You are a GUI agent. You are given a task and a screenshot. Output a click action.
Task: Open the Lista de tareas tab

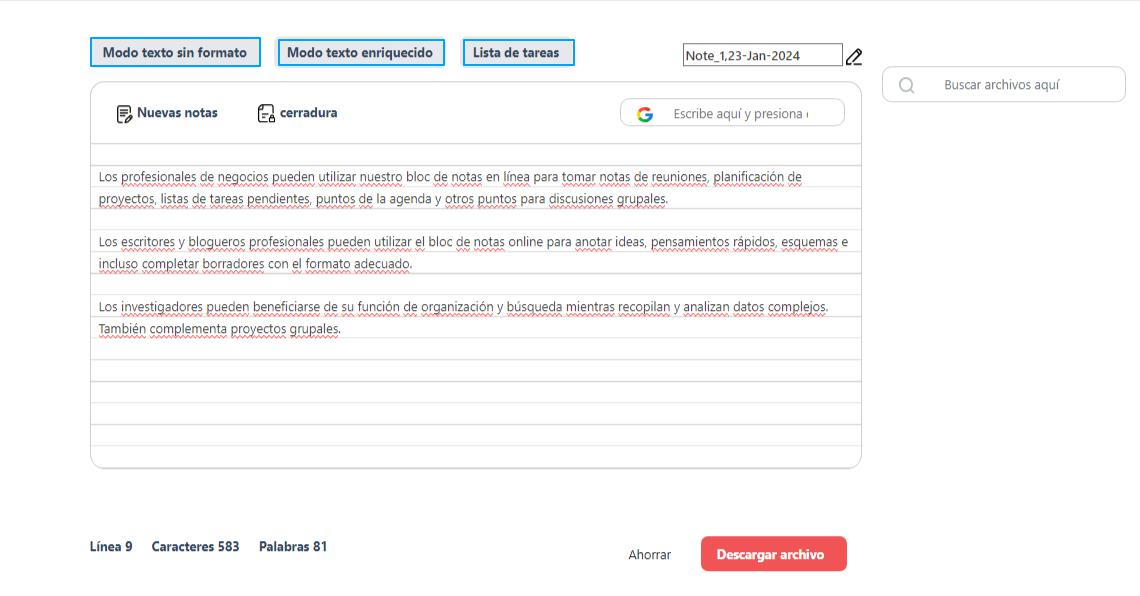click(x=518, y=53)
